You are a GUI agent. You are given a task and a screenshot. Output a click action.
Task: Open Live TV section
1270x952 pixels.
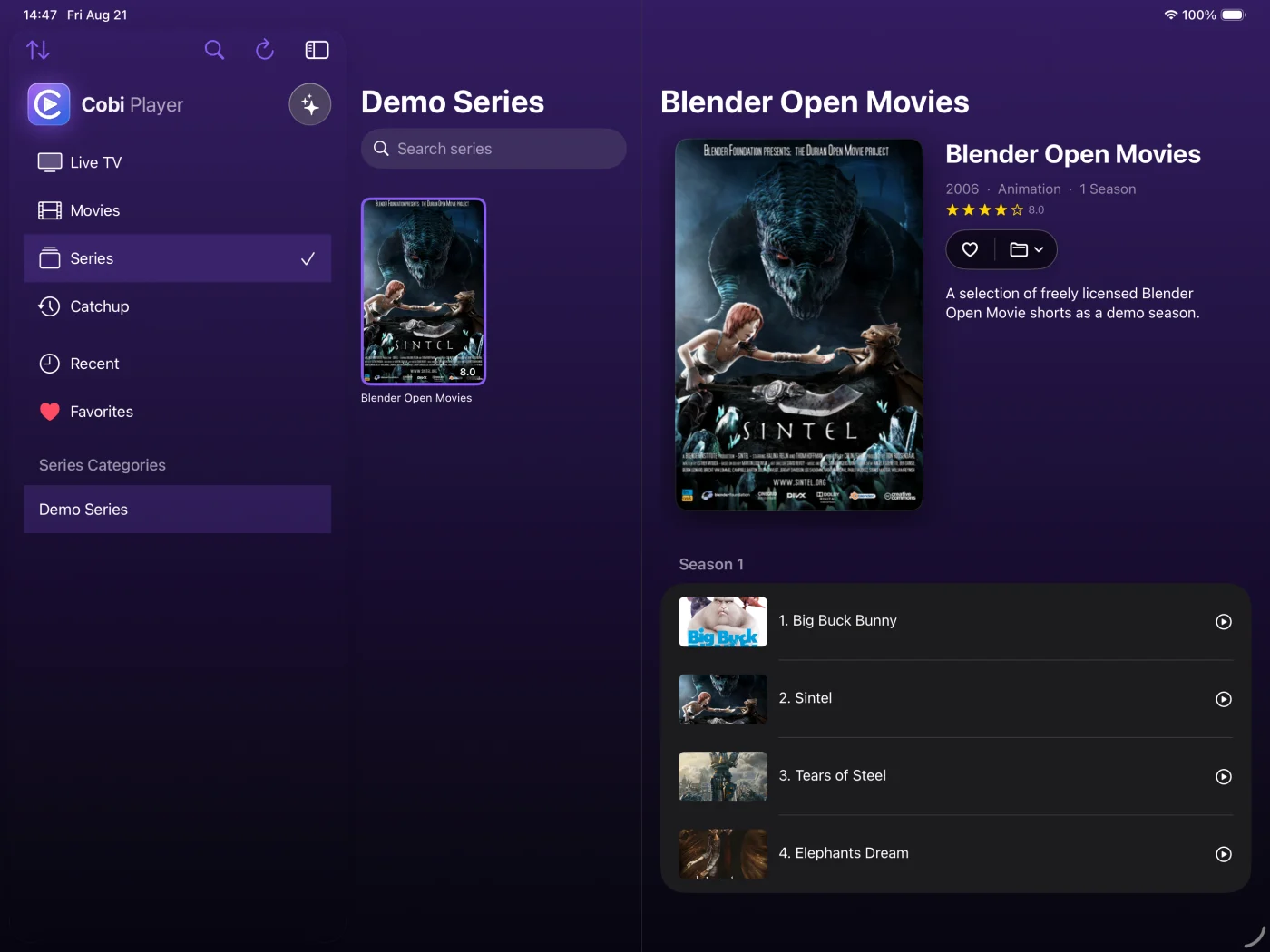pos(178,162)
